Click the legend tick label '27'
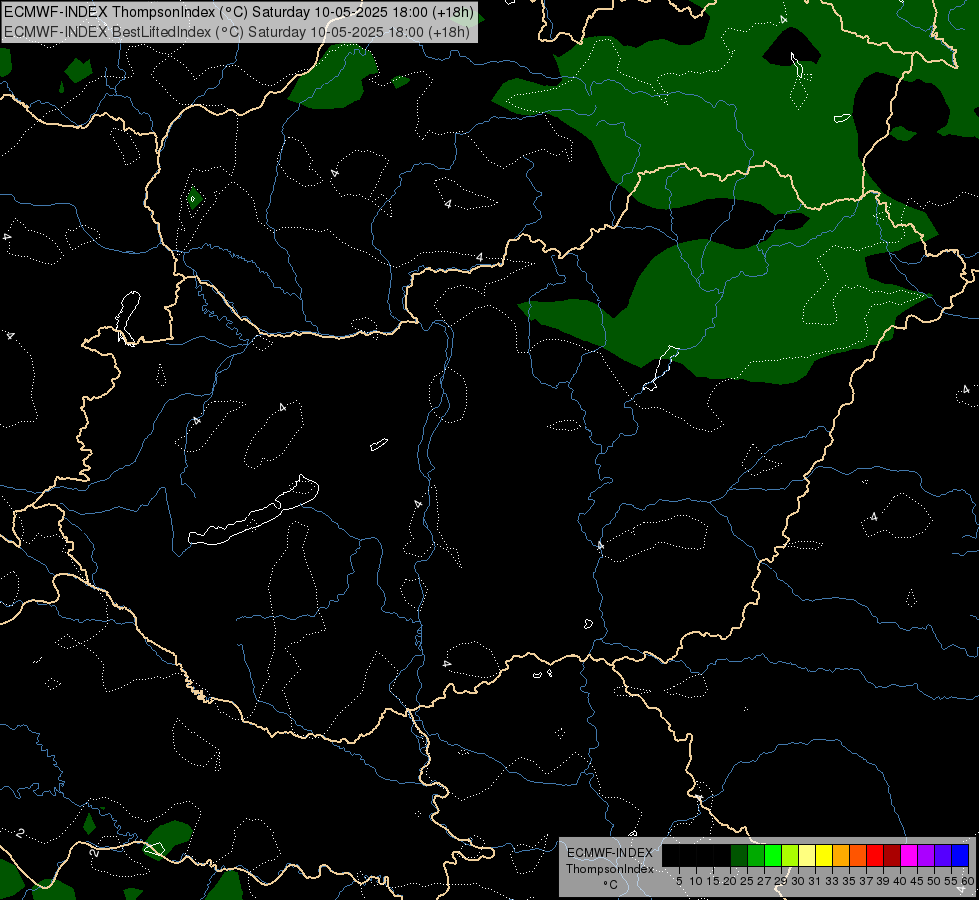The height and width of the screenshot is (900, 979). [x=764, y=881]
